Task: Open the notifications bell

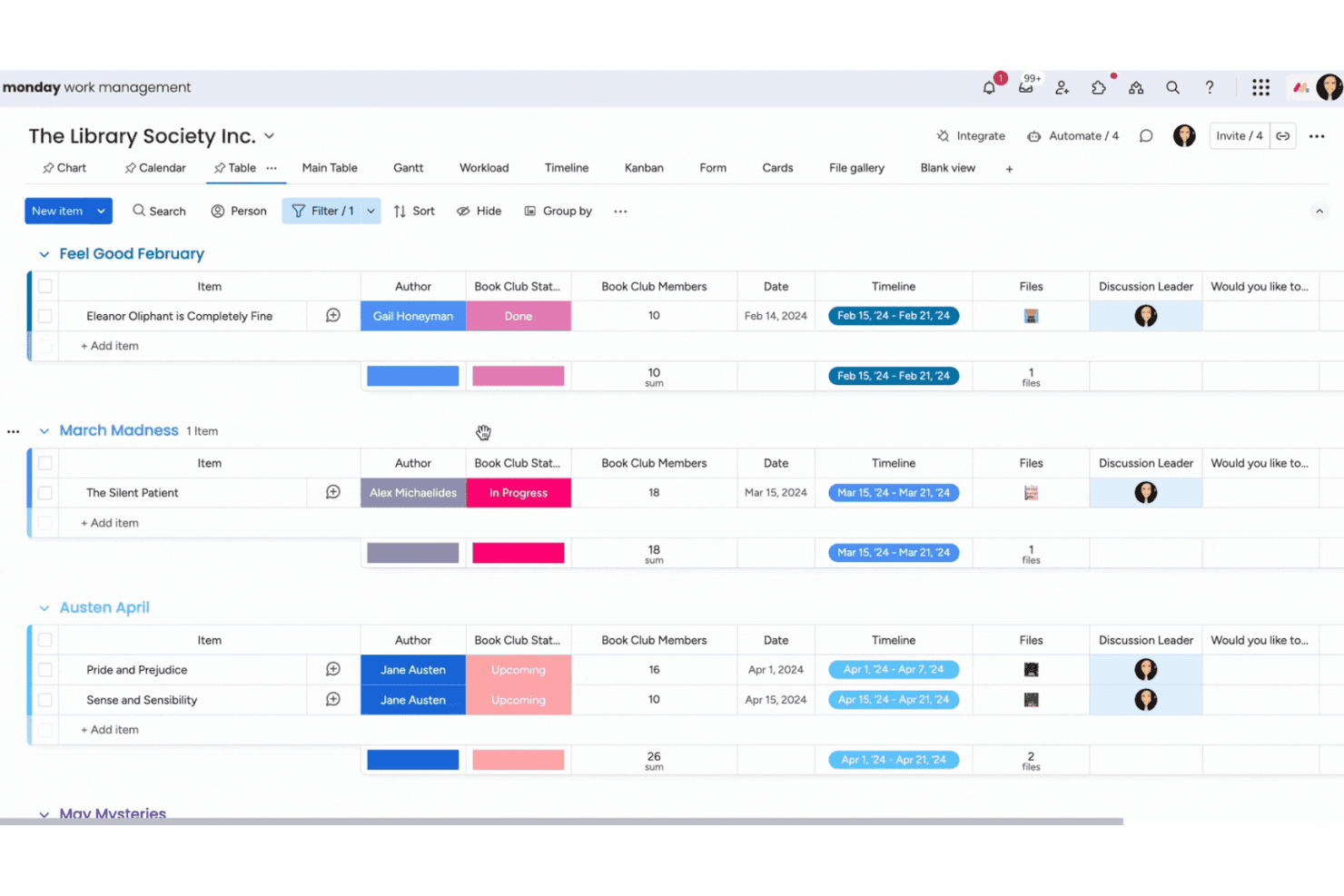Action: pos(989,88)
